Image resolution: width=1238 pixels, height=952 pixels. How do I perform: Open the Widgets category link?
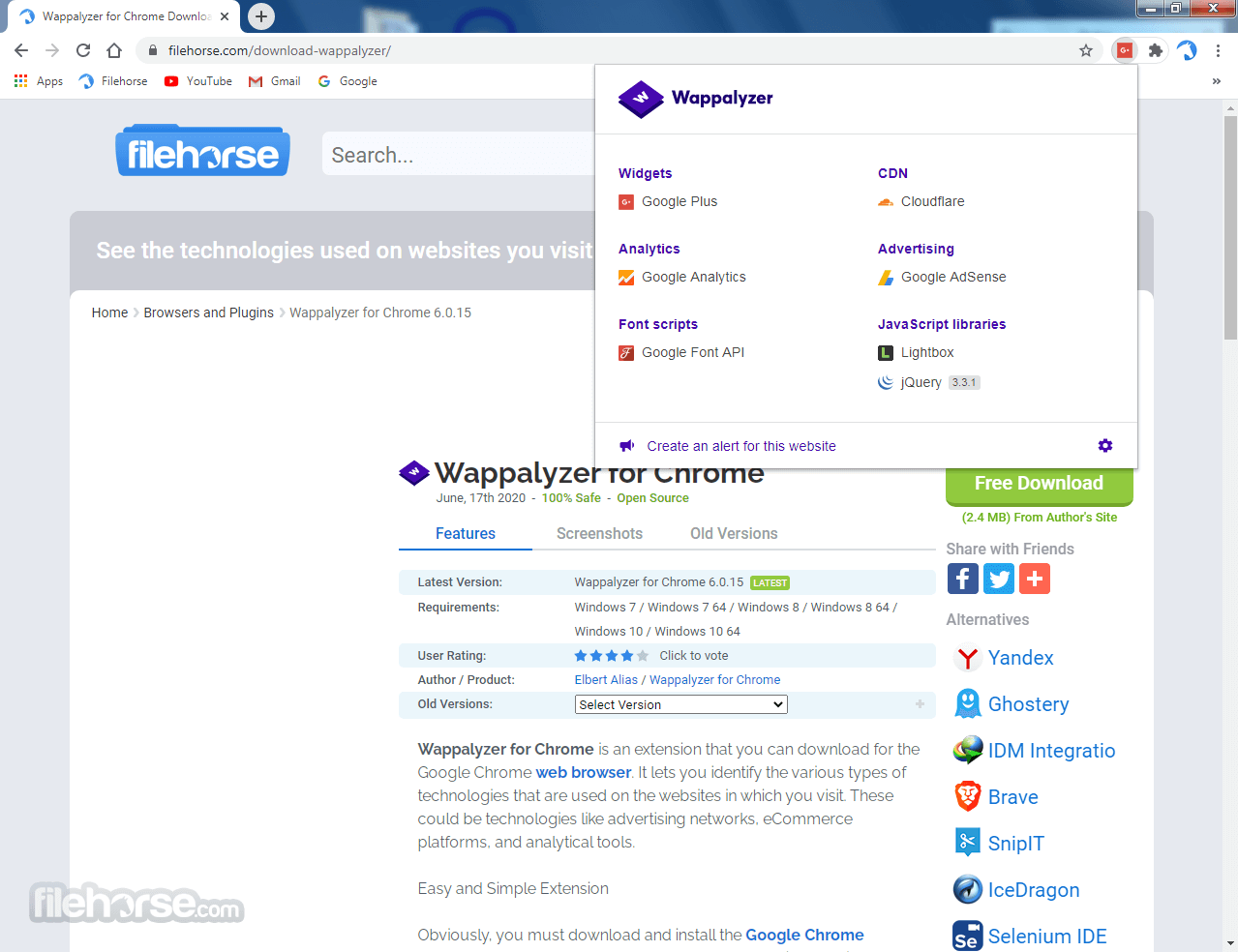[x=645, y=173]
